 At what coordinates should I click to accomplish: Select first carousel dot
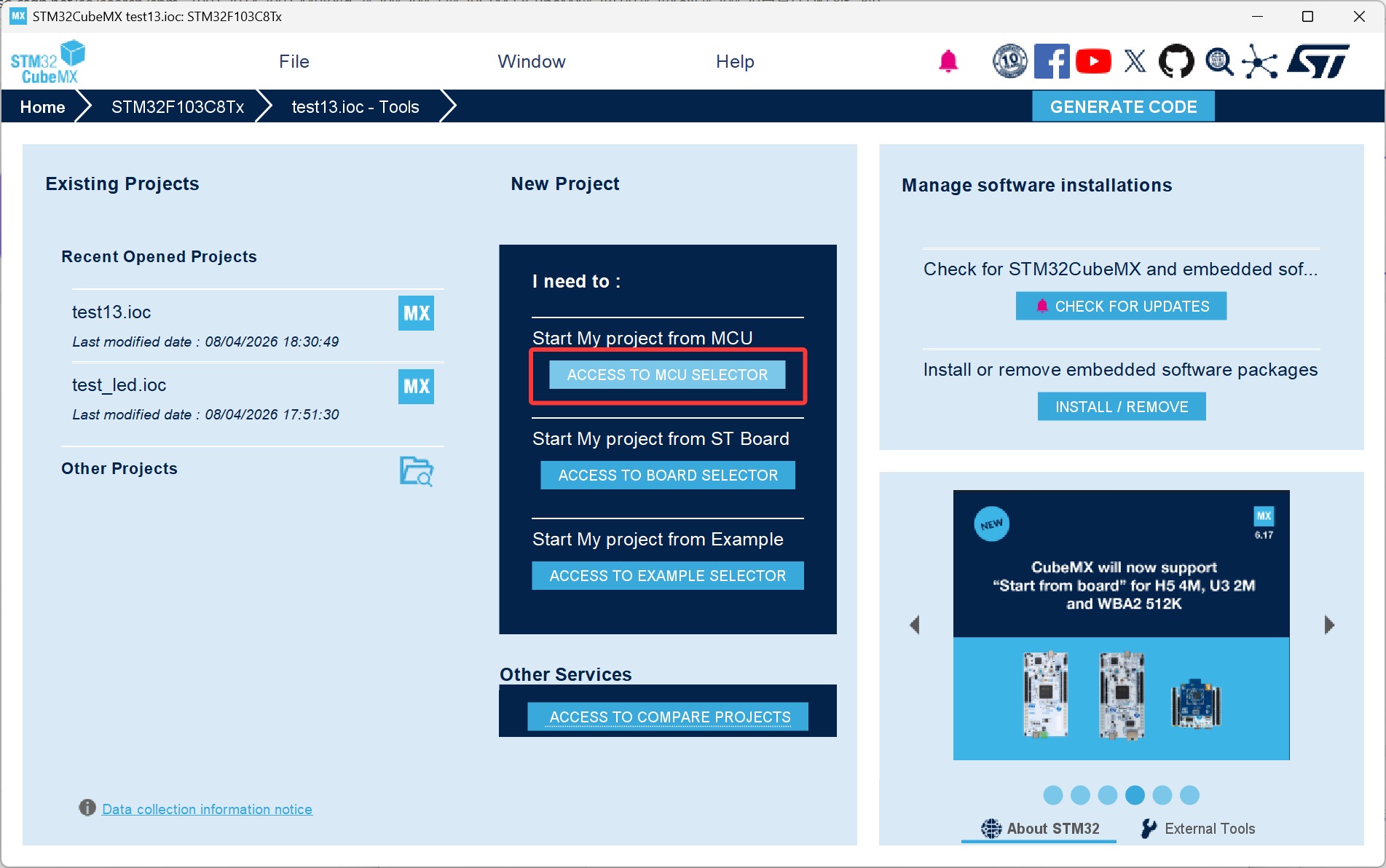(x=1052, y=795)
